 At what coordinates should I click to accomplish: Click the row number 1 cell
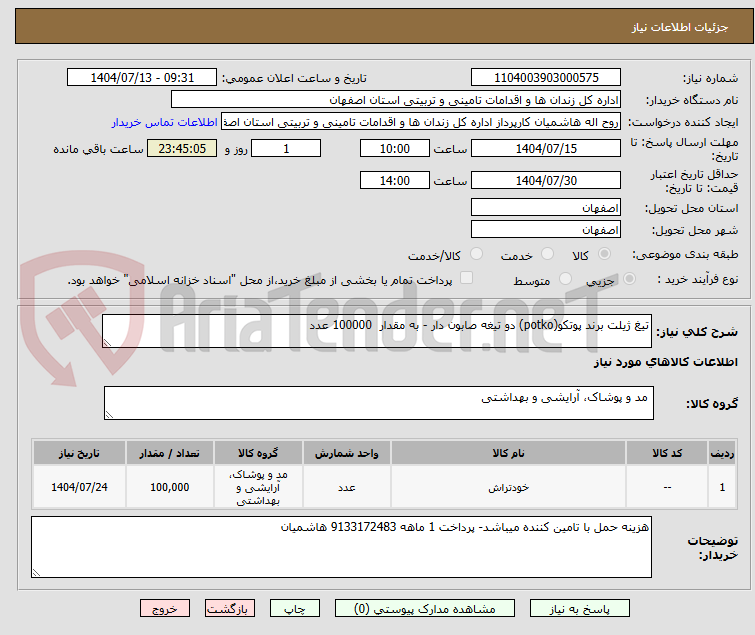click(x=722, y=487)
